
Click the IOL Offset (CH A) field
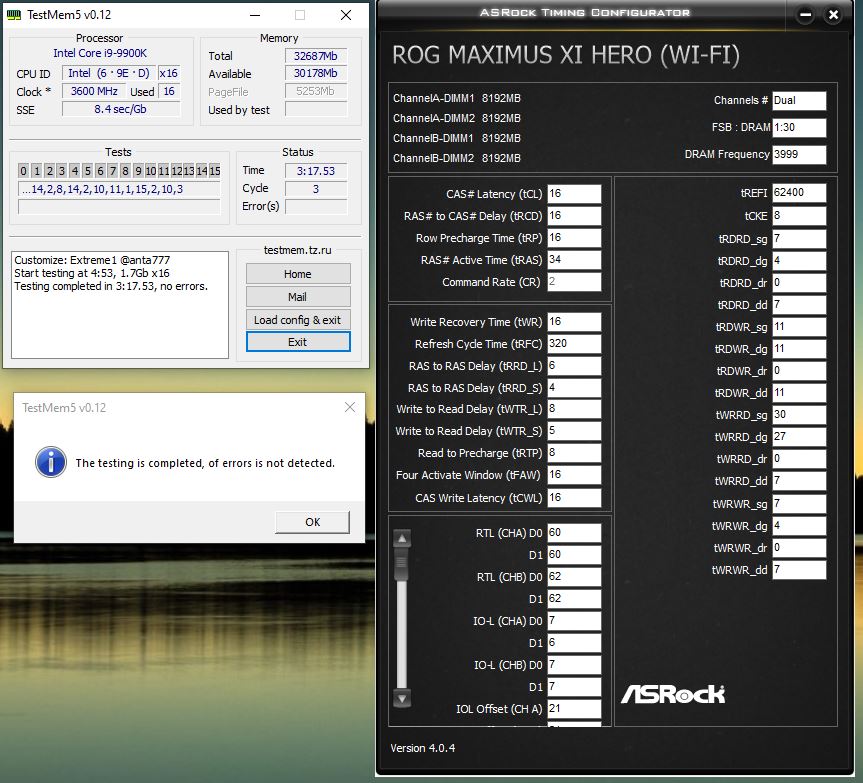[x=574, y=709]
